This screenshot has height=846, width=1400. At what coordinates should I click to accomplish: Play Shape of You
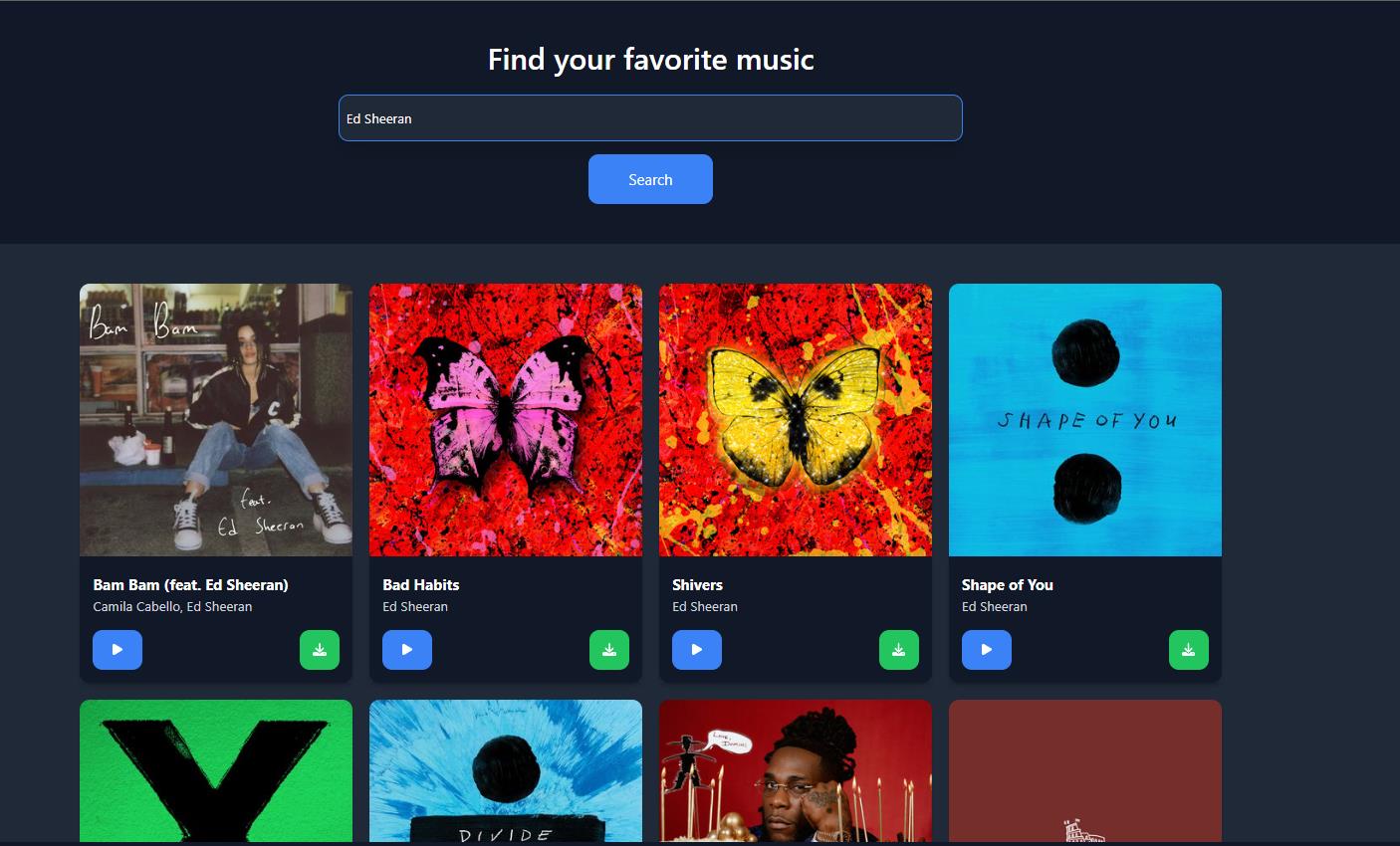tap(987, 650)
